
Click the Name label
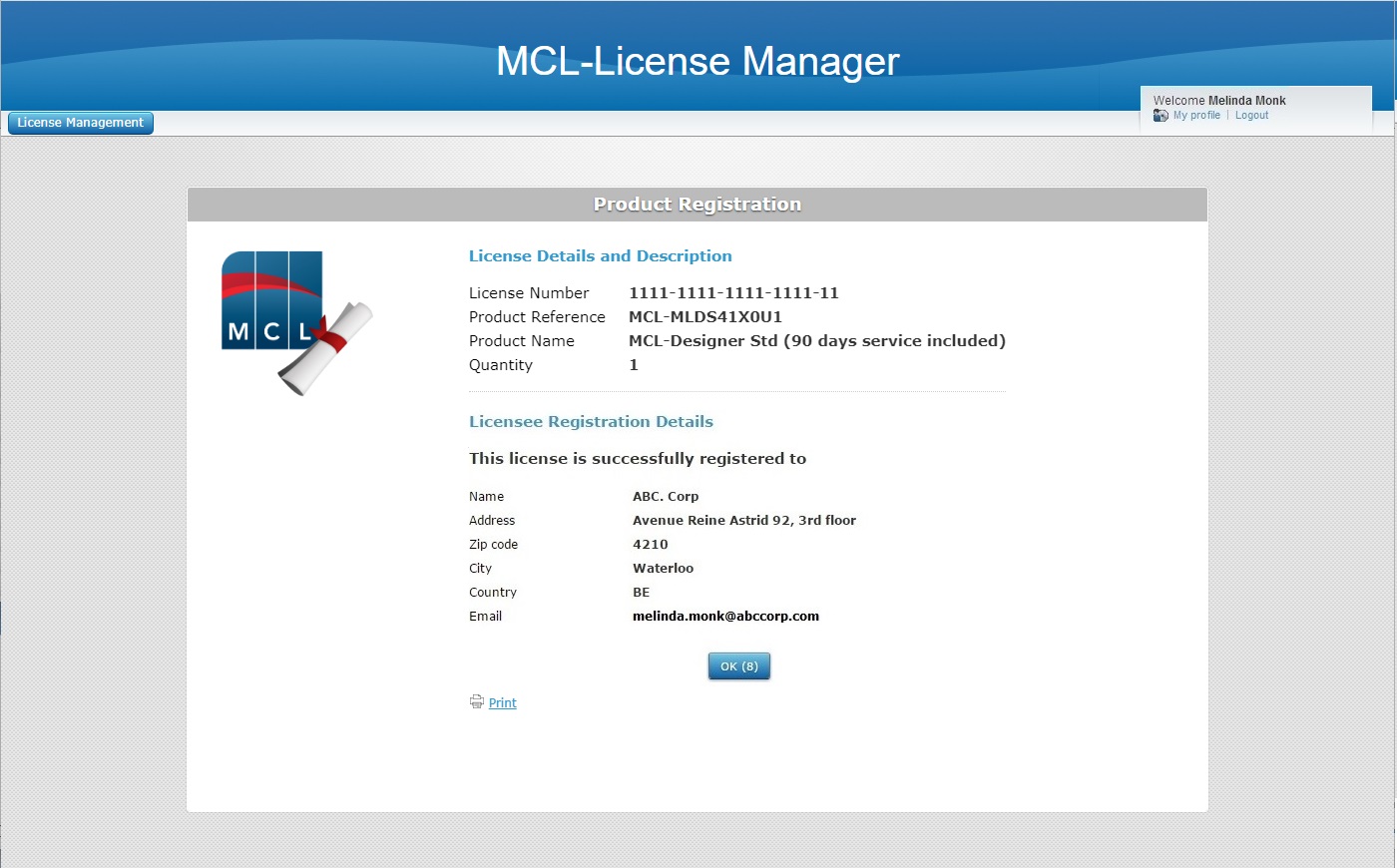(486, 497)
